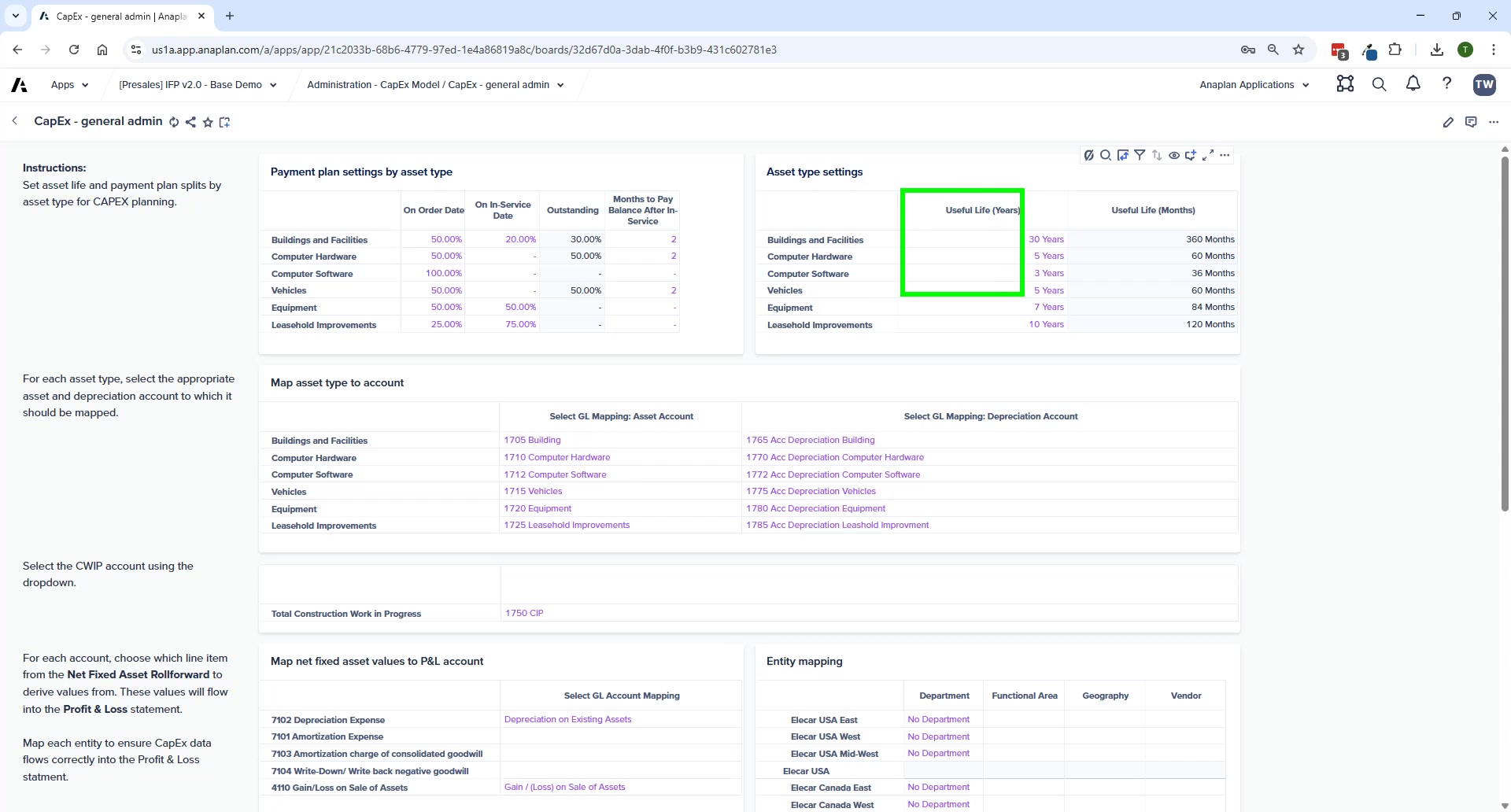Toggle hide zeros on Asset type settings
The width and height of the screenshot is (1511, 812).
(1089, 155)
